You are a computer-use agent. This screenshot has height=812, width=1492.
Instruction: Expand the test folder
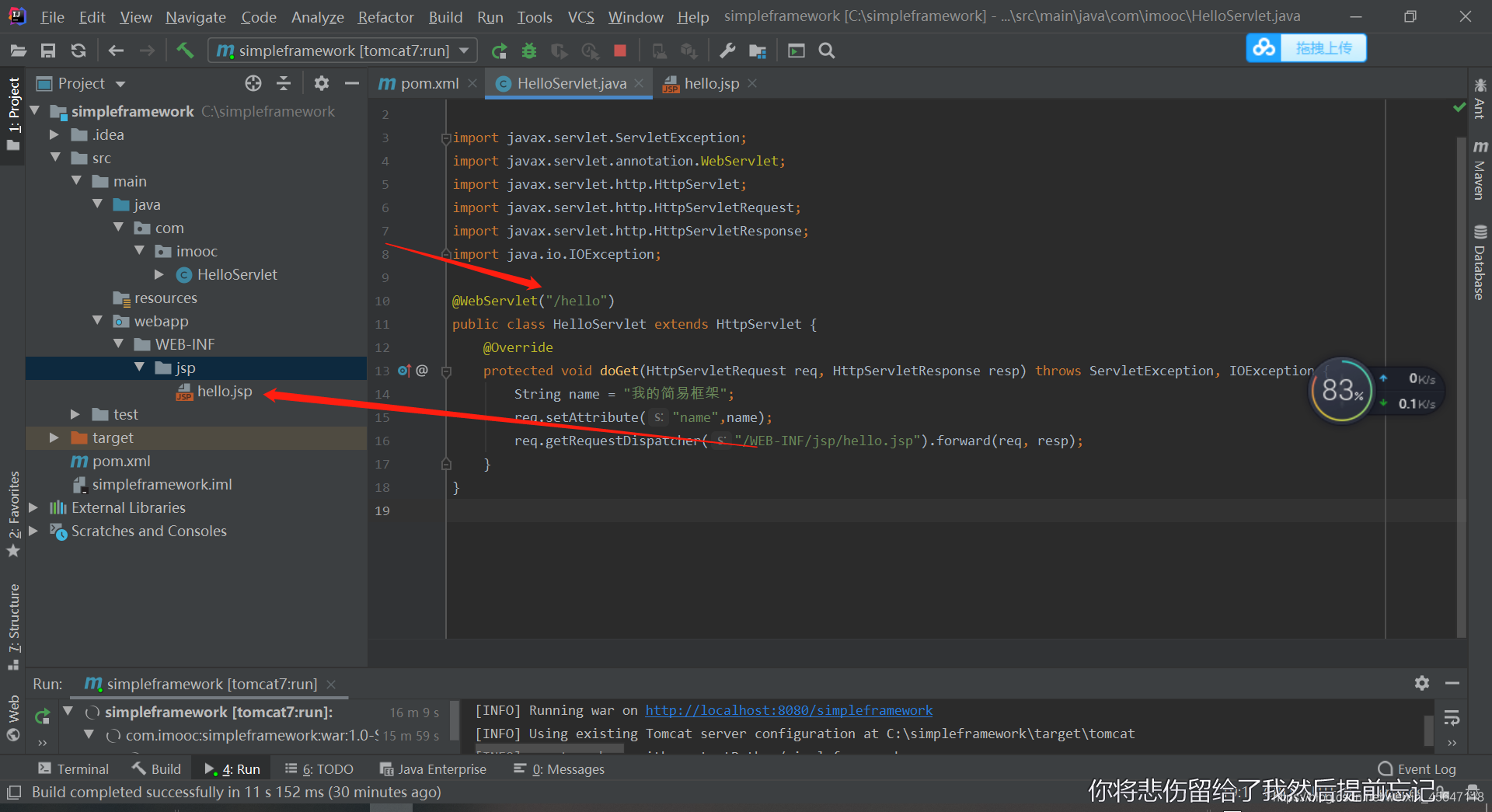point(75,414)
